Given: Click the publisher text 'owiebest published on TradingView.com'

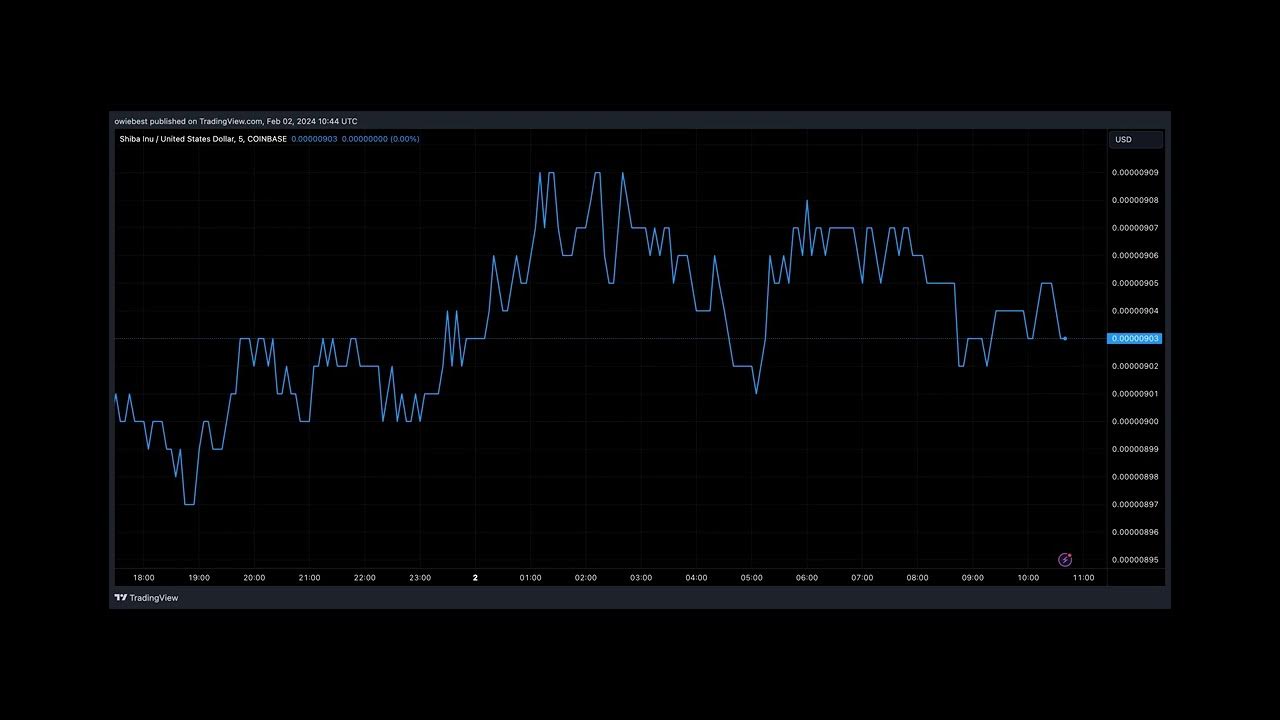Looking at the screenshot, I should point(188,121).
